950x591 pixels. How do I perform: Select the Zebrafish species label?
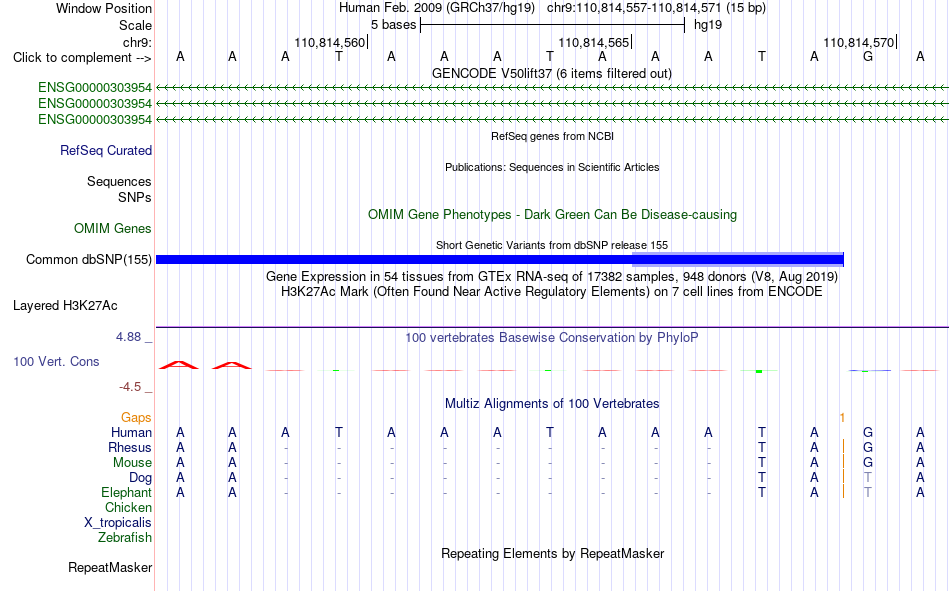[x=125, y=538]
